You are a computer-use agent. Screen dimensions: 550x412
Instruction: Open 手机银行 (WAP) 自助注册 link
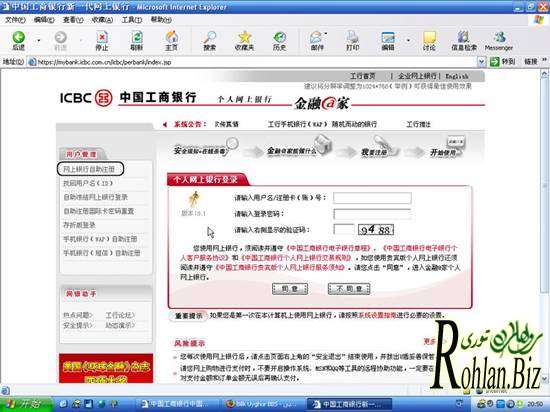coord(100,239)
